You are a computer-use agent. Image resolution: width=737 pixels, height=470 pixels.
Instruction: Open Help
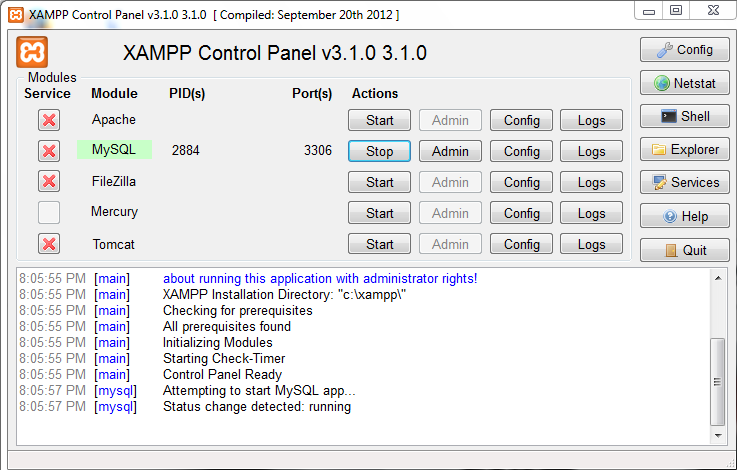pos(684,216)
